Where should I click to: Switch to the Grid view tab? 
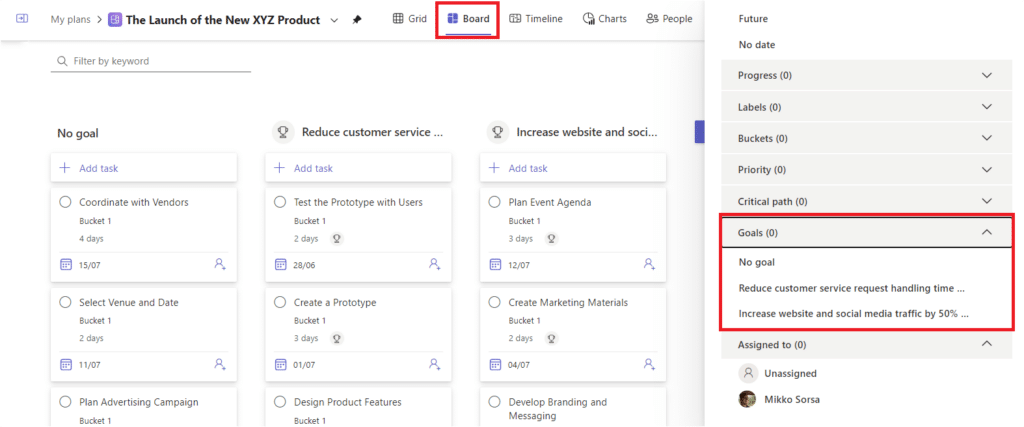[409, 19]
